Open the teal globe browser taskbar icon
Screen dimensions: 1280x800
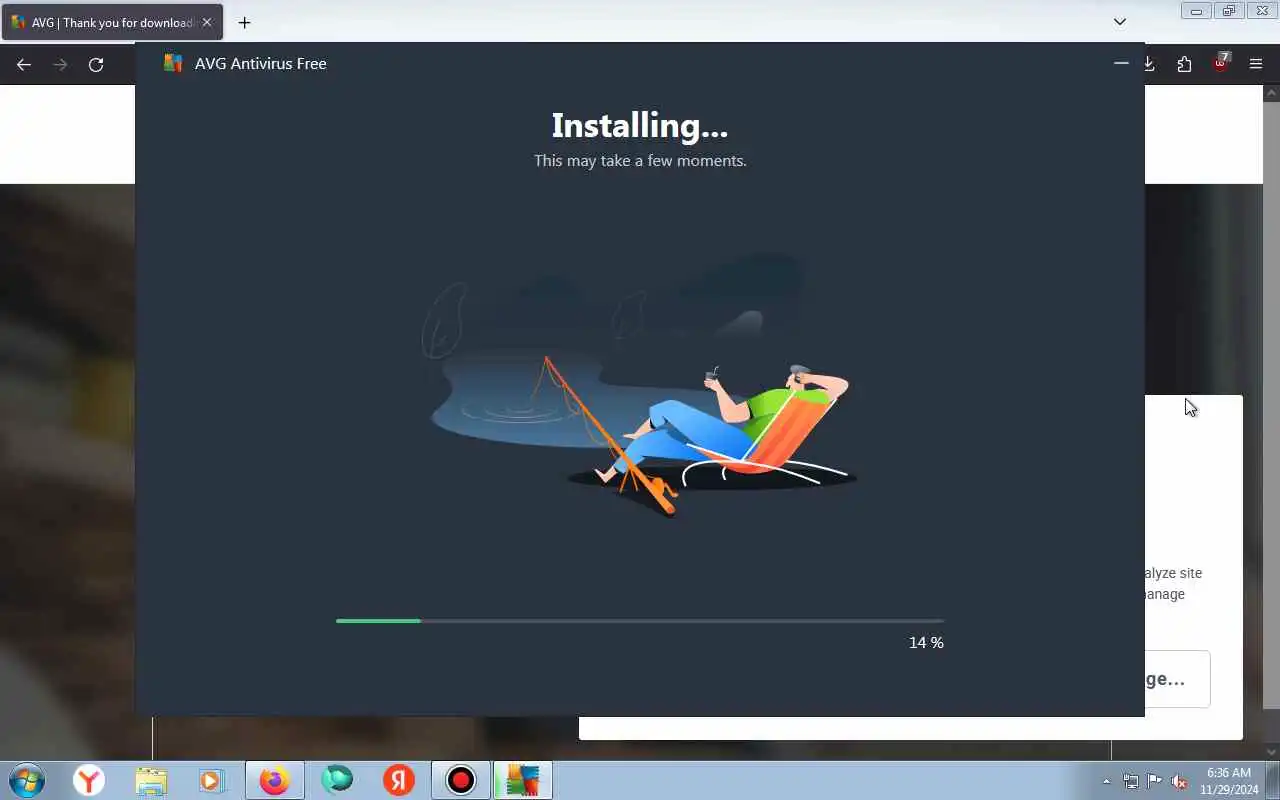337,779
